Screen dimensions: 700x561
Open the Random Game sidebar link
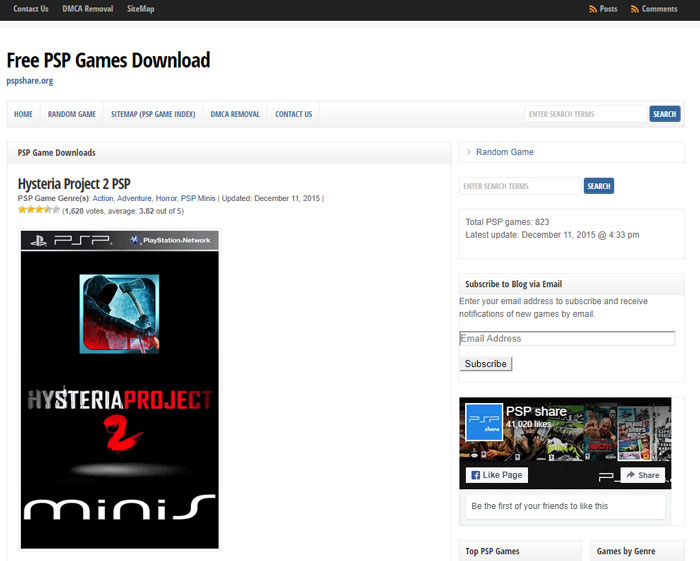tap(504, 152)
